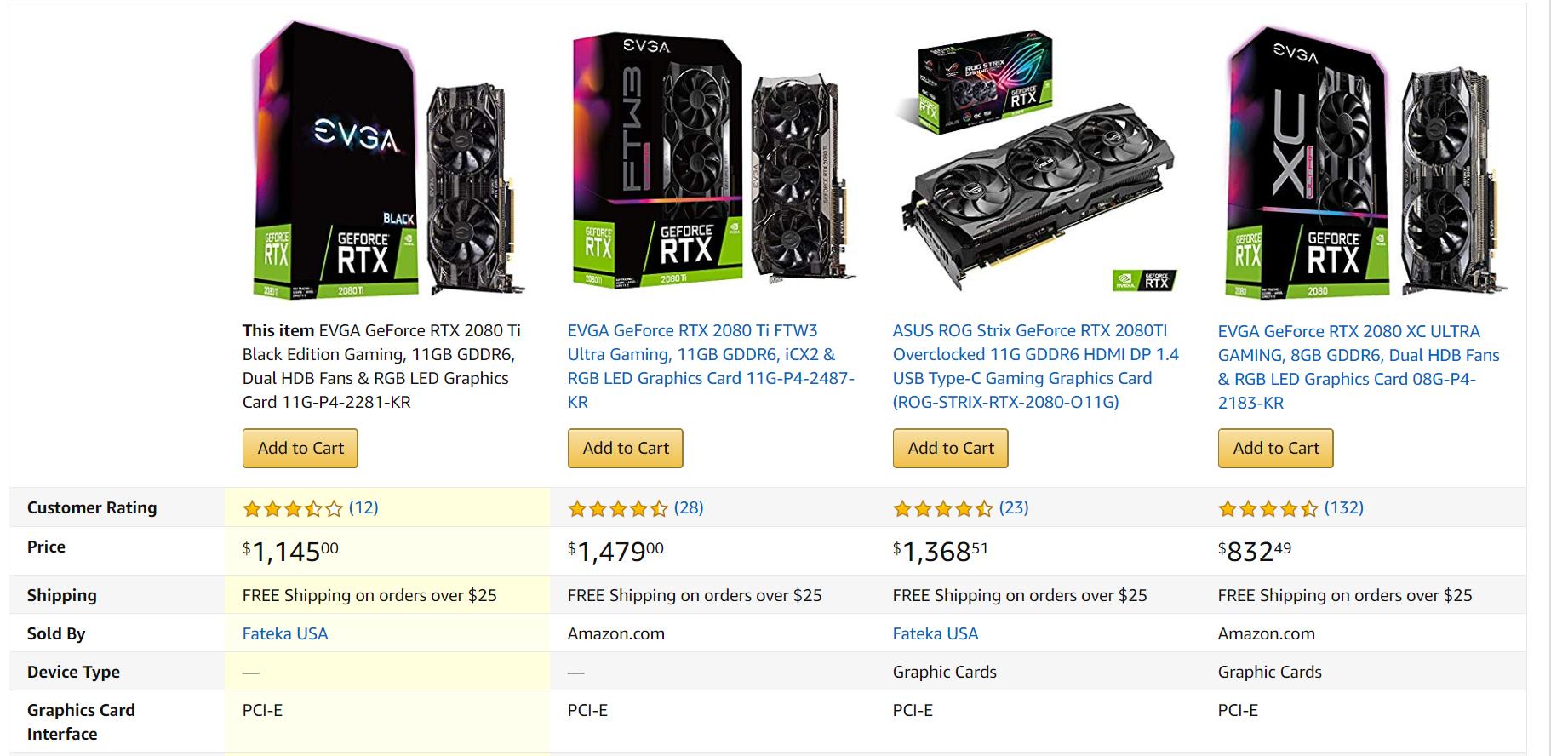Click the FTW3 column star rating icons

pos(617,507)
